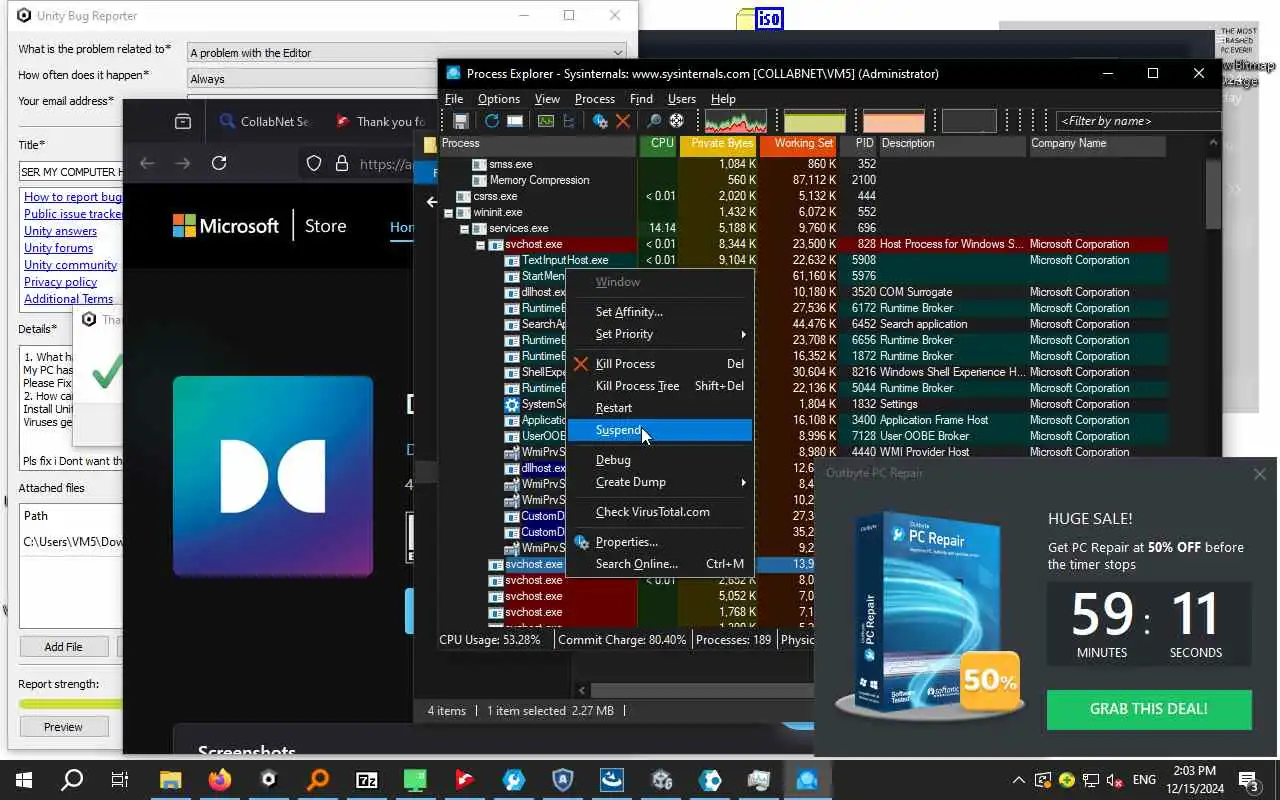The width and height of the screenshot is (1280, 800).
Task: Click the crosshair Find Window's Process icon
Action: [x=677, y=121]
